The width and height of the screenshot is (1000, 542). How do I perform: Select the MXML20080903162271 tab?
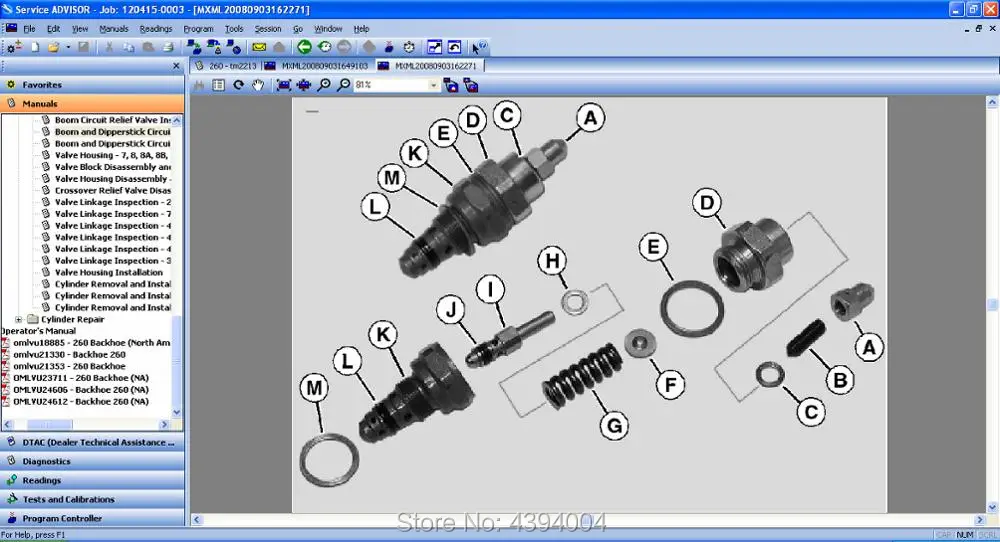(x=429, y=66)
